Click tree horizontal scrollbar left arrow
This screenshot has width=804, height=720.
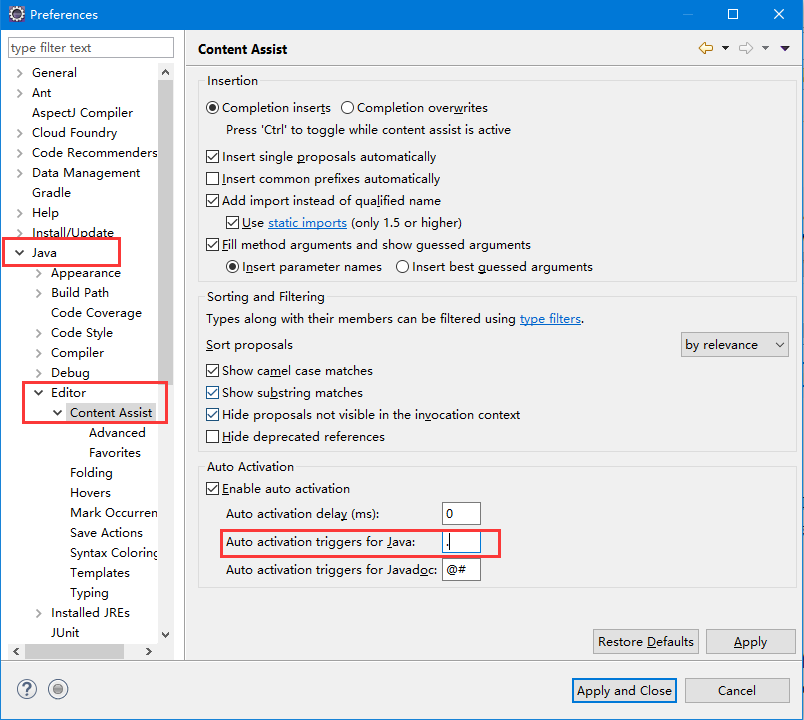(x=16, y=651)
